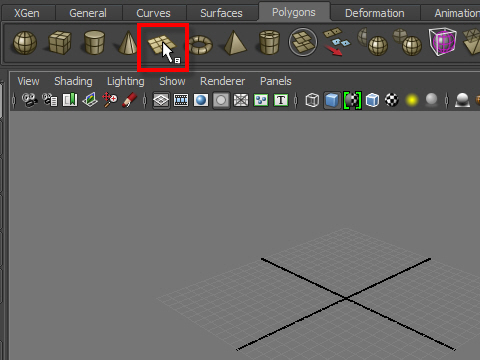Open the Shading panel menu
The height and width of the screenshot is (360, 480).
click(x=73, y=81)
